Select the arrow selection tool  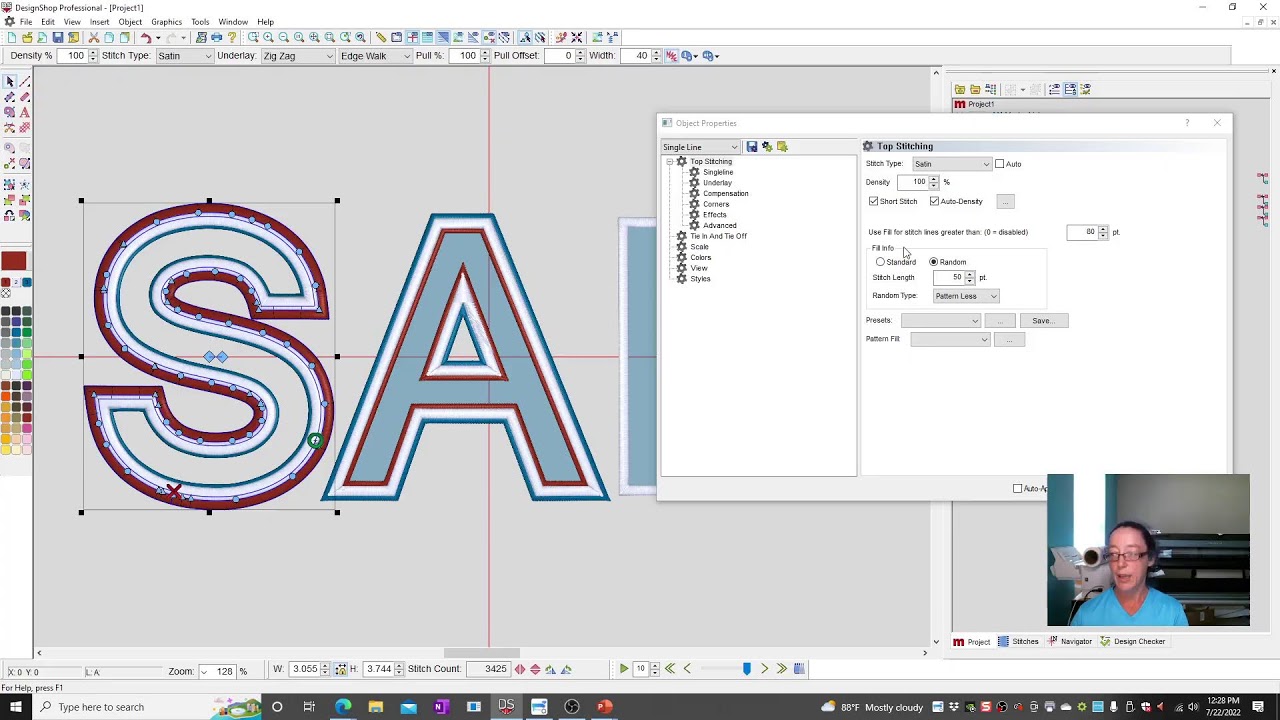pos(9,81)
